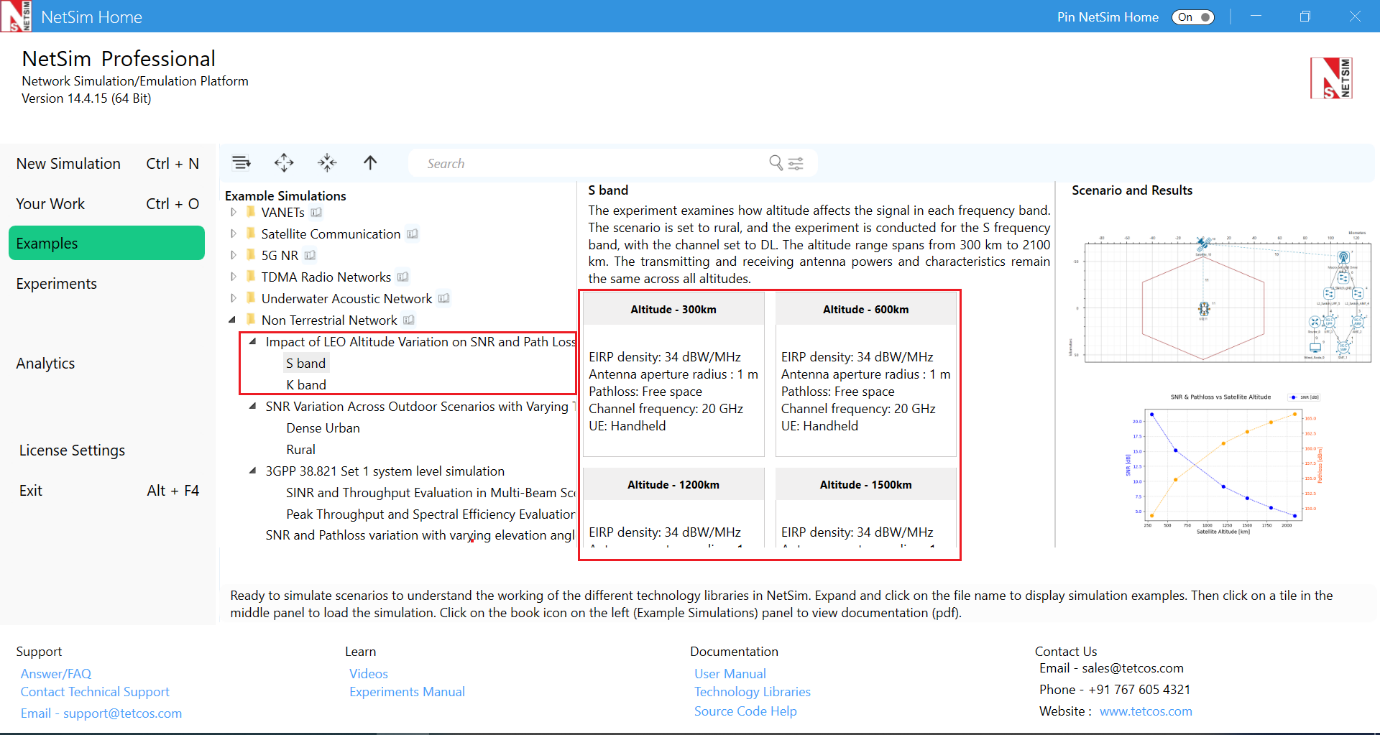The image size is (1380, 735).
Task: Go to New Simulation in sidebar
Action: (68, 164)
